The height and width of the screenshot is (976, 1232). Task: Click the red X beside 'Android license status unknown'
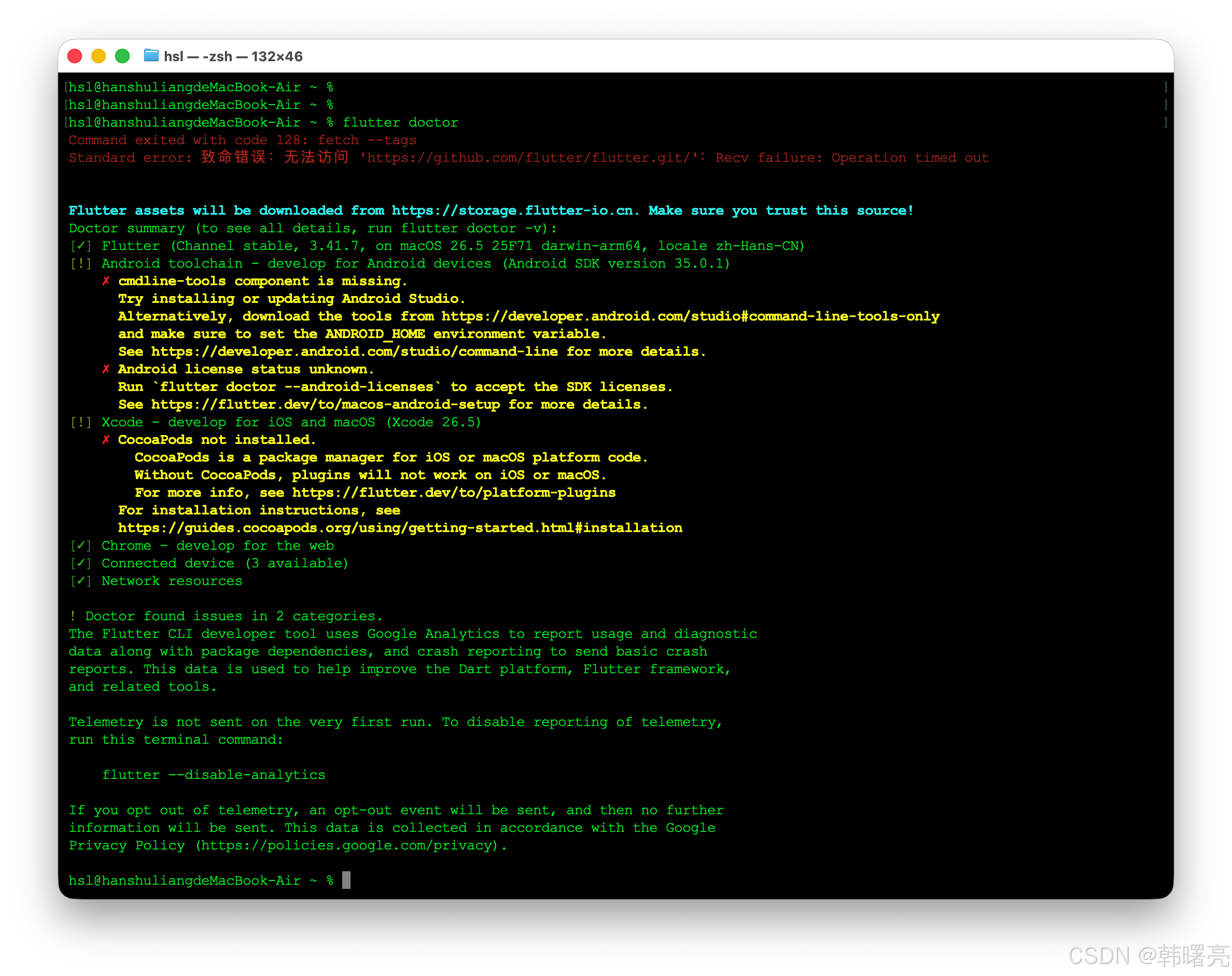(x=106, y=370)
